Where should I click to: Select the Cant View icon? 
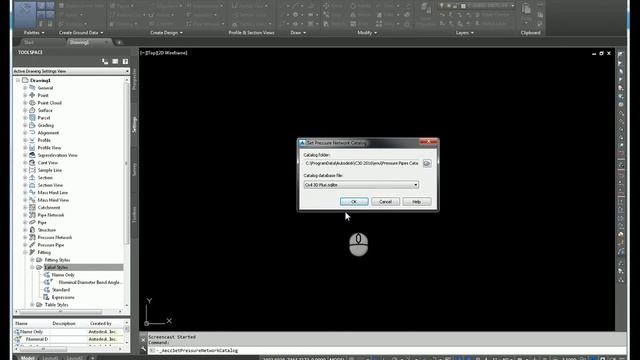32,162
